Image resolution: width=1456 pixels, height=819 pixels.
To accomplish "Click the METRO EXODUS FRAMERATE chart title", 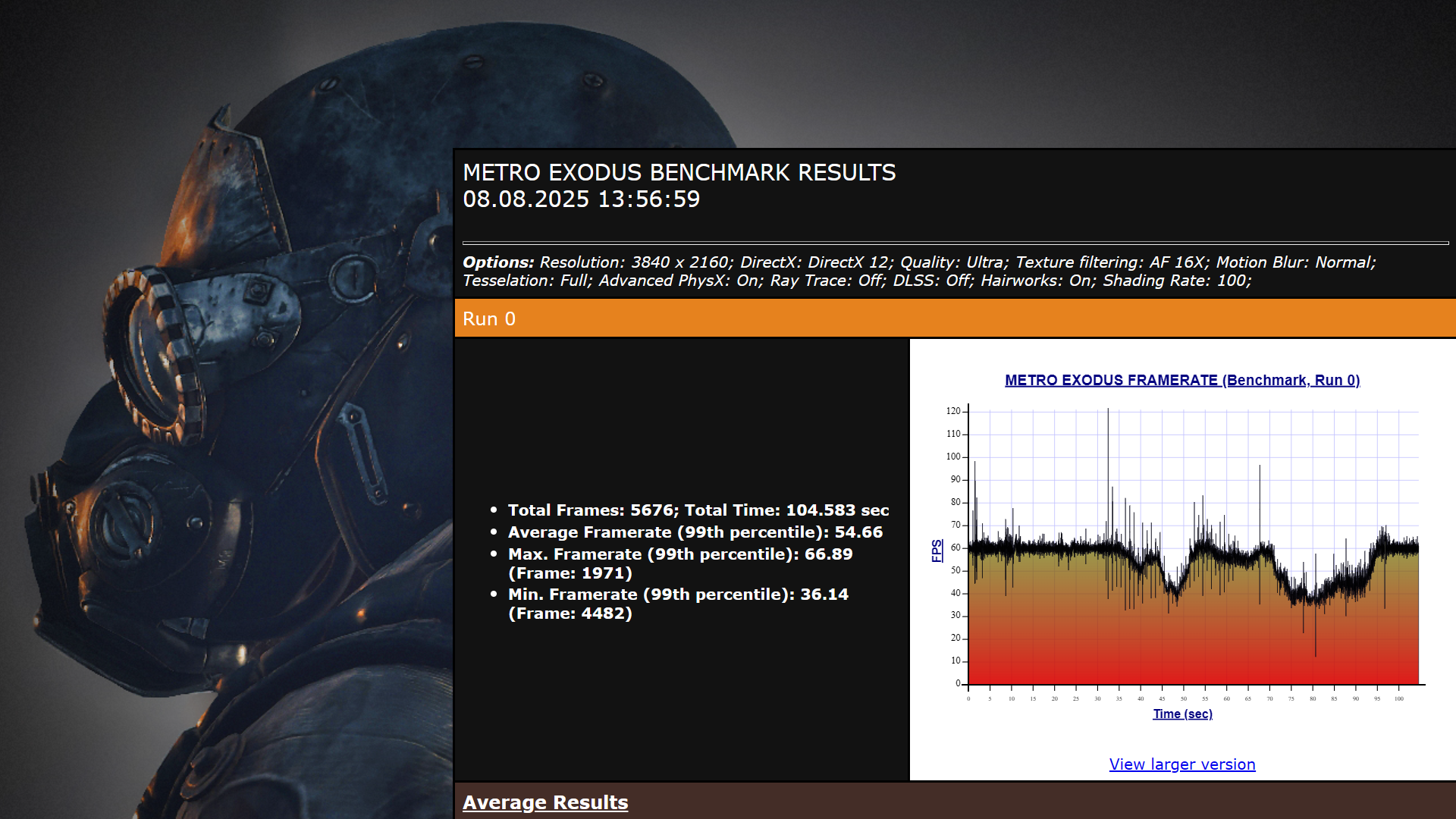I will click(x=1181, y=380).
